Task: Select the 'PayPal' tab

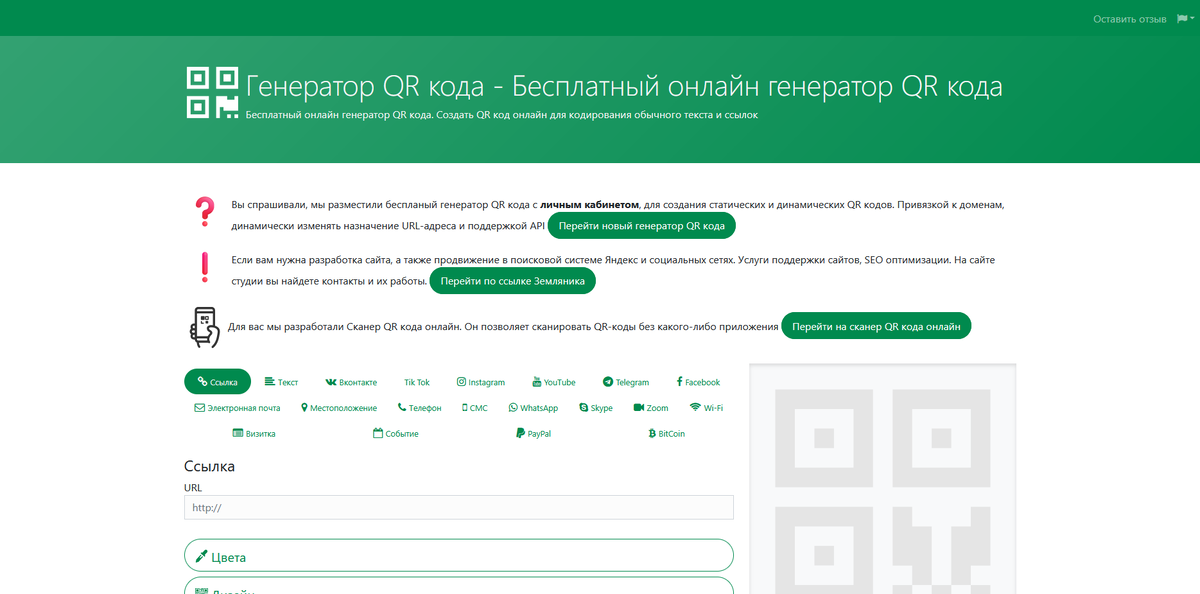Action: click(533, 434)
